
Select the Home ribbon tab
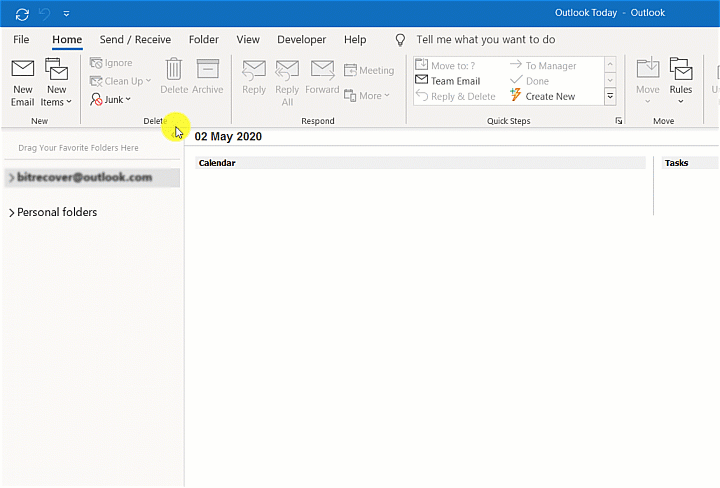coord(67,39)
